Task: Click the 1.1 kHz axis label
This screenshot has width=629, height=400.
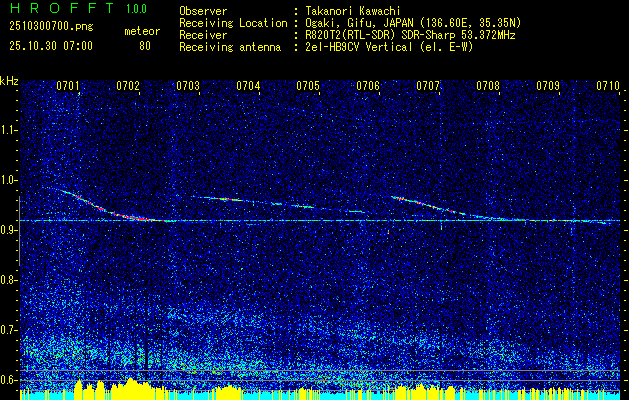Action: click(8, 130)
